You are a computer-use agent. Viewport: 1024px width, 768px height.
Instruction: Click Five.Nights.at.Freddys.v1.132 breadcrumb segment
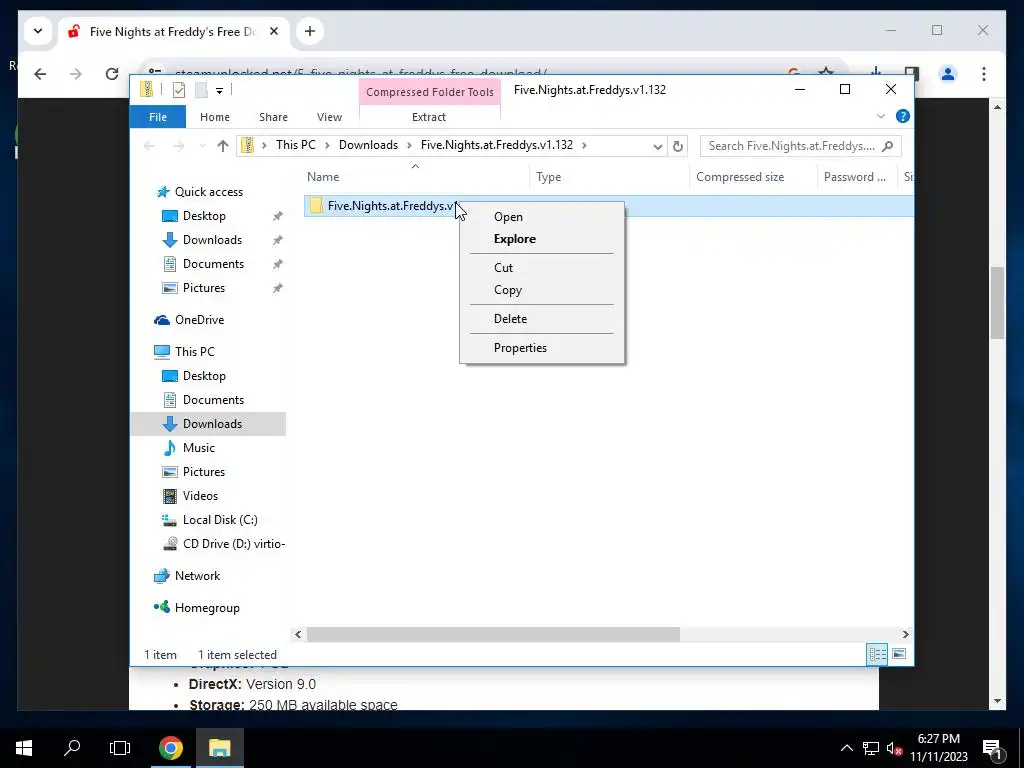click(x=496, y=145)
